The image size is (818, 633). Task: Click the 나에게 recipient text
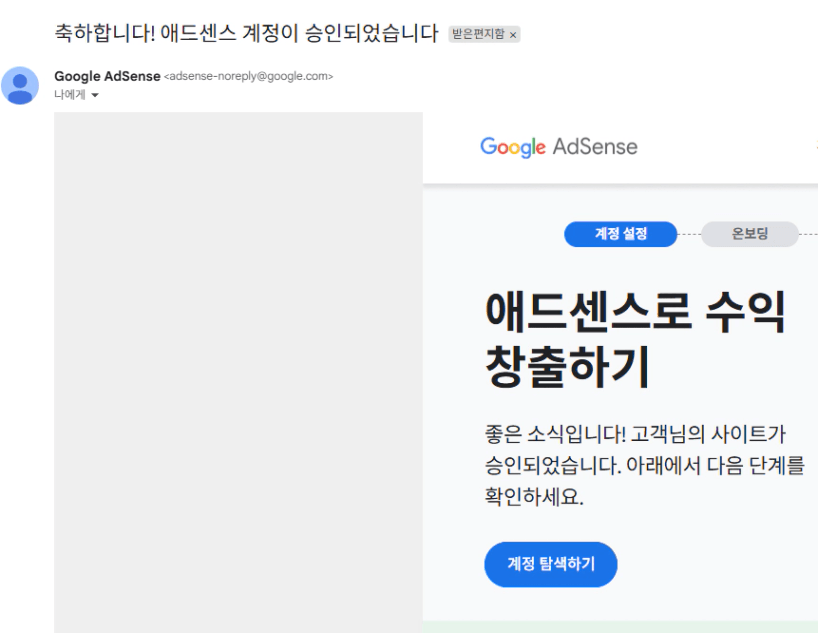70,94
